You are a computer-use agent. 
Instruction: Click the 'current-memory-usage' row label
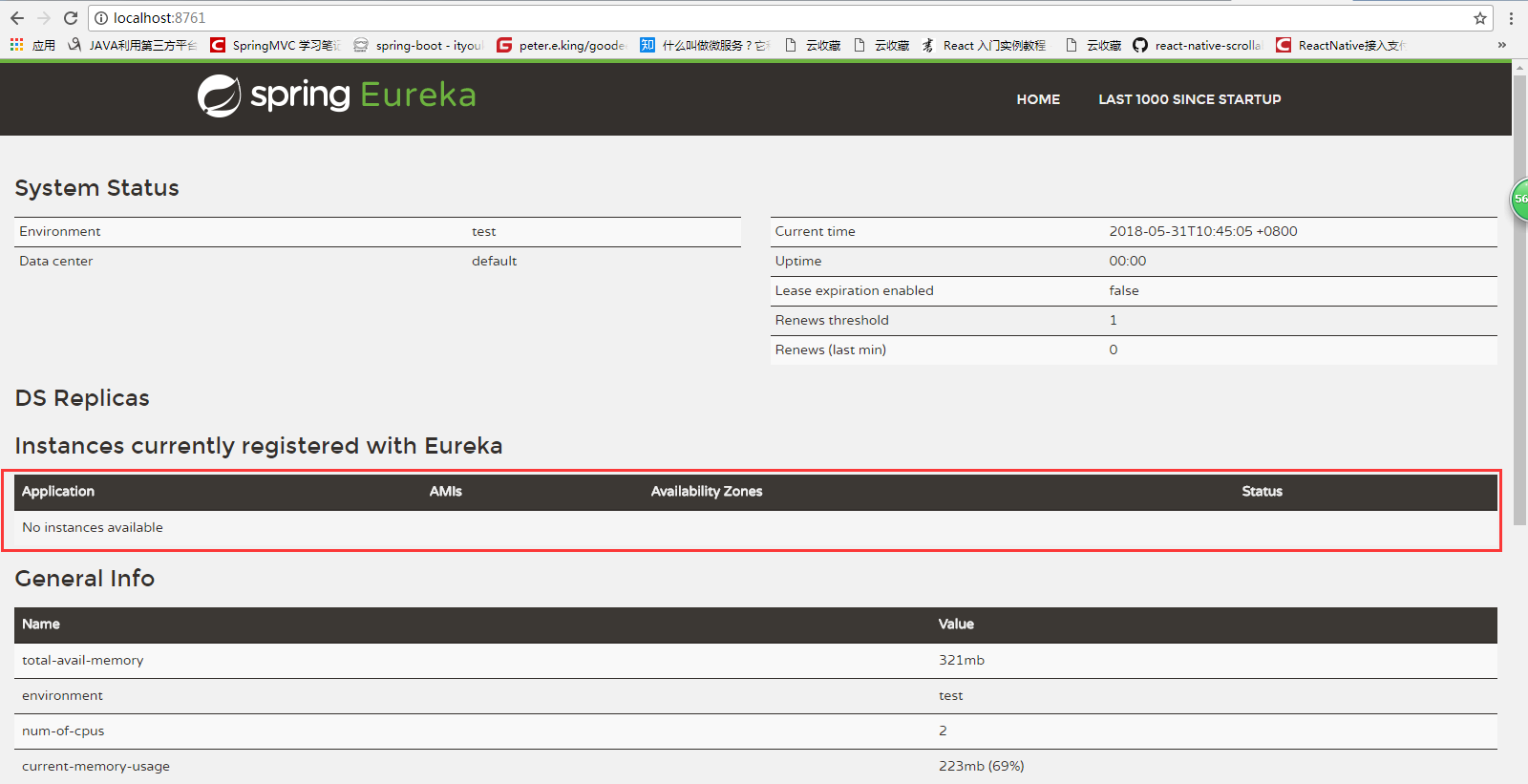coord(95,766)
